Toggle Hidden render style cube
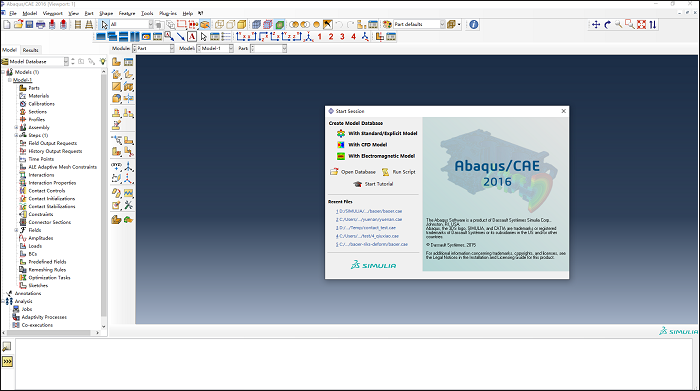 (x=230, y=25)
